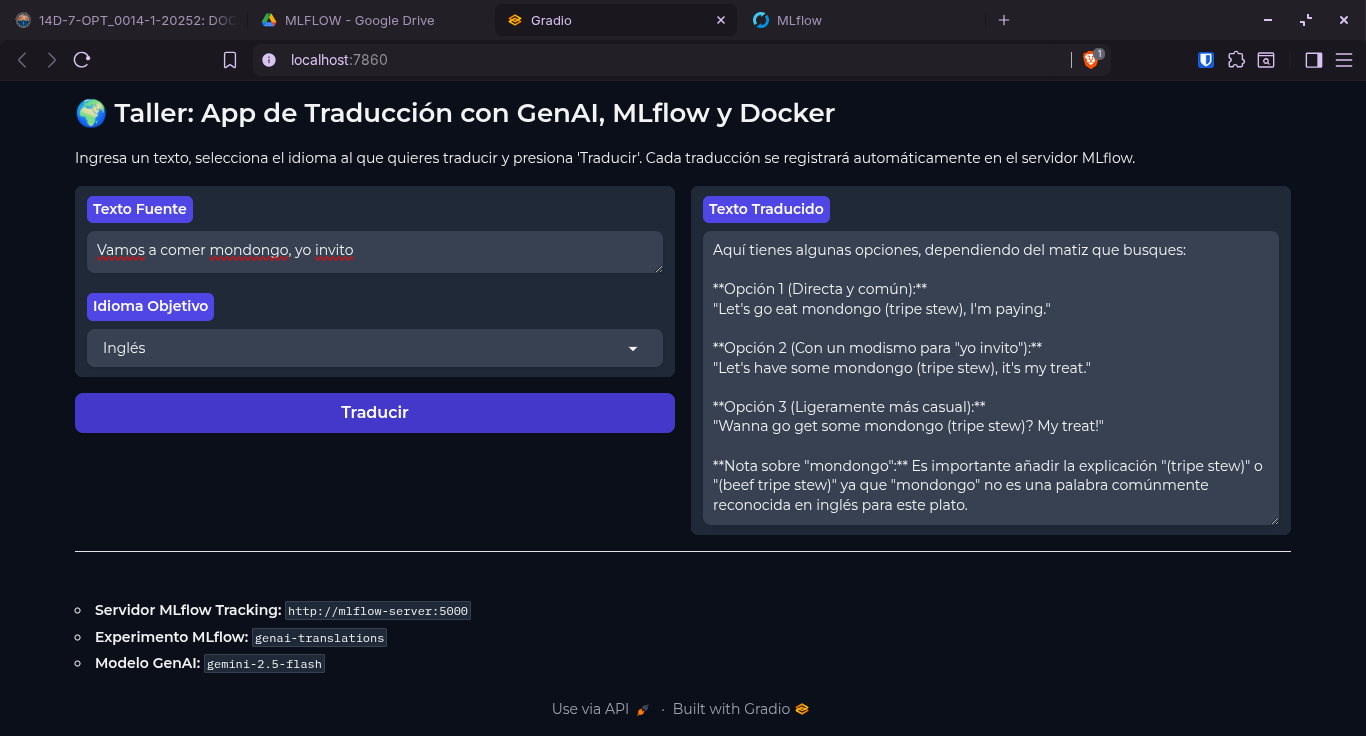
Task: Click the Texto Traducido output box
Action: click(x=991, y=378)
